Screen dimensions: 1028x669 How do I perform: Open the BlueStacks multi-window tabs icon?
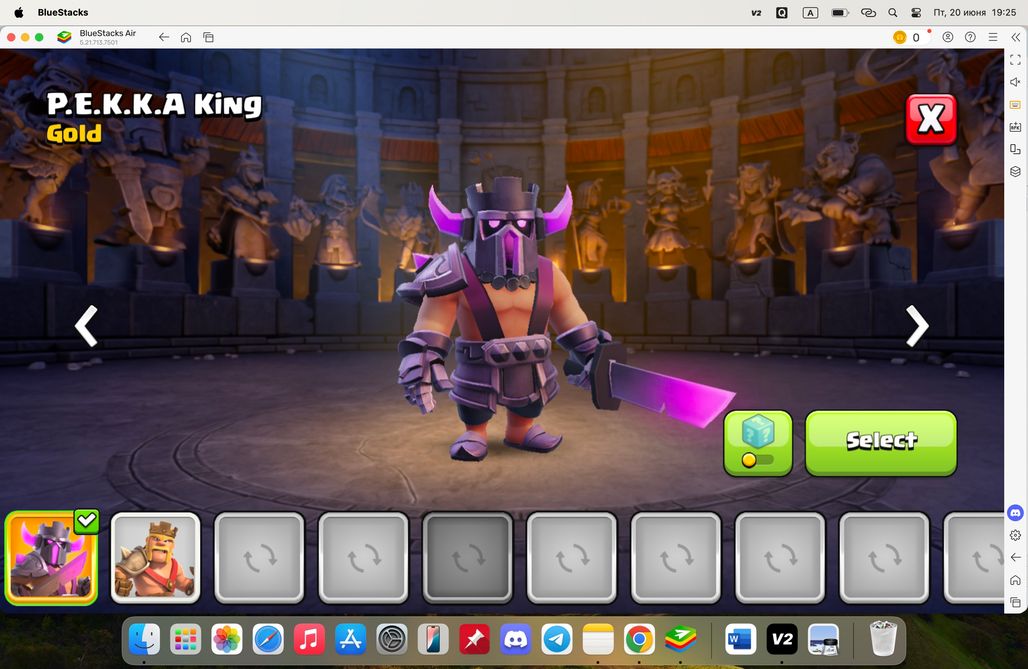tap(208, 37)
